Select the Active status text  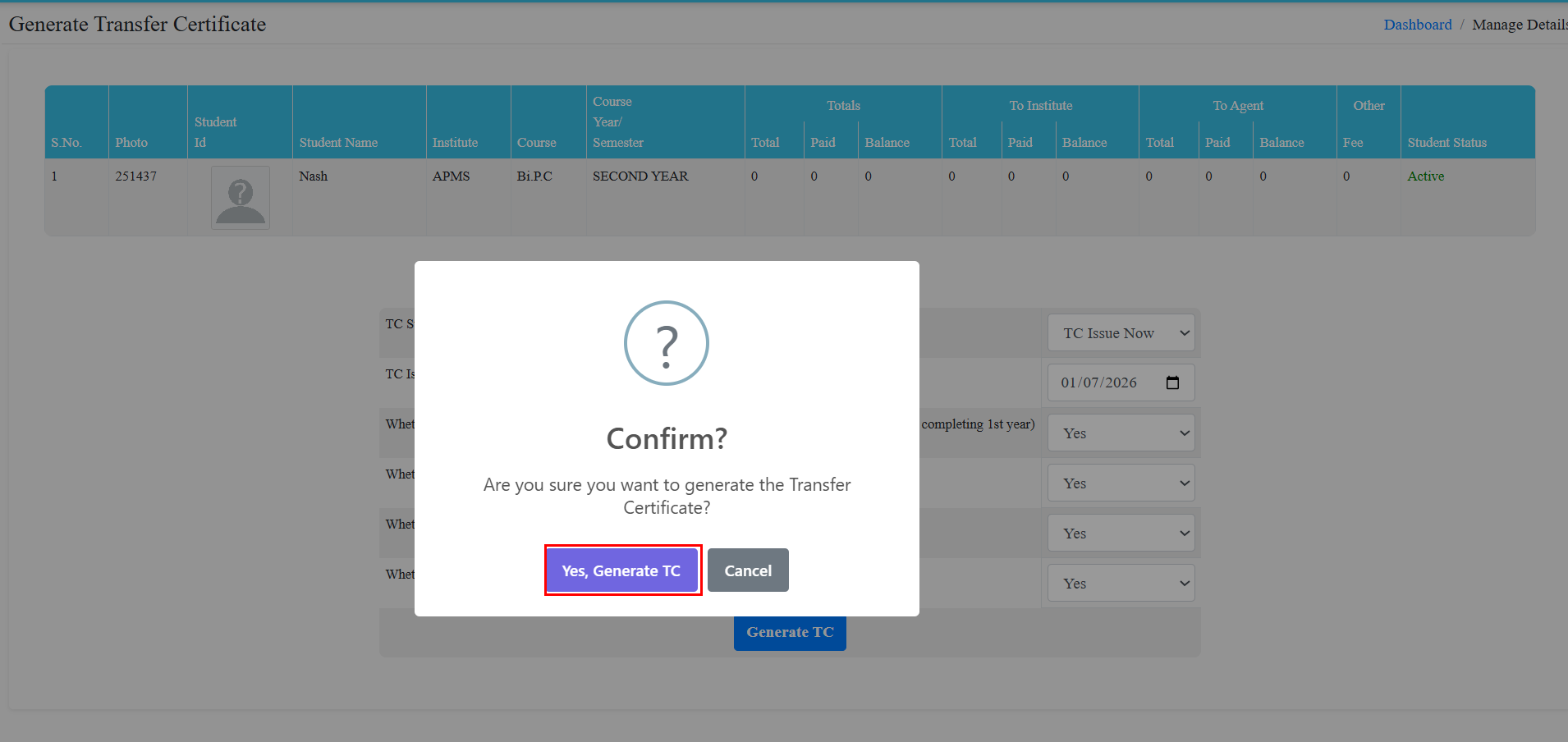click(x=1425, y=176)
